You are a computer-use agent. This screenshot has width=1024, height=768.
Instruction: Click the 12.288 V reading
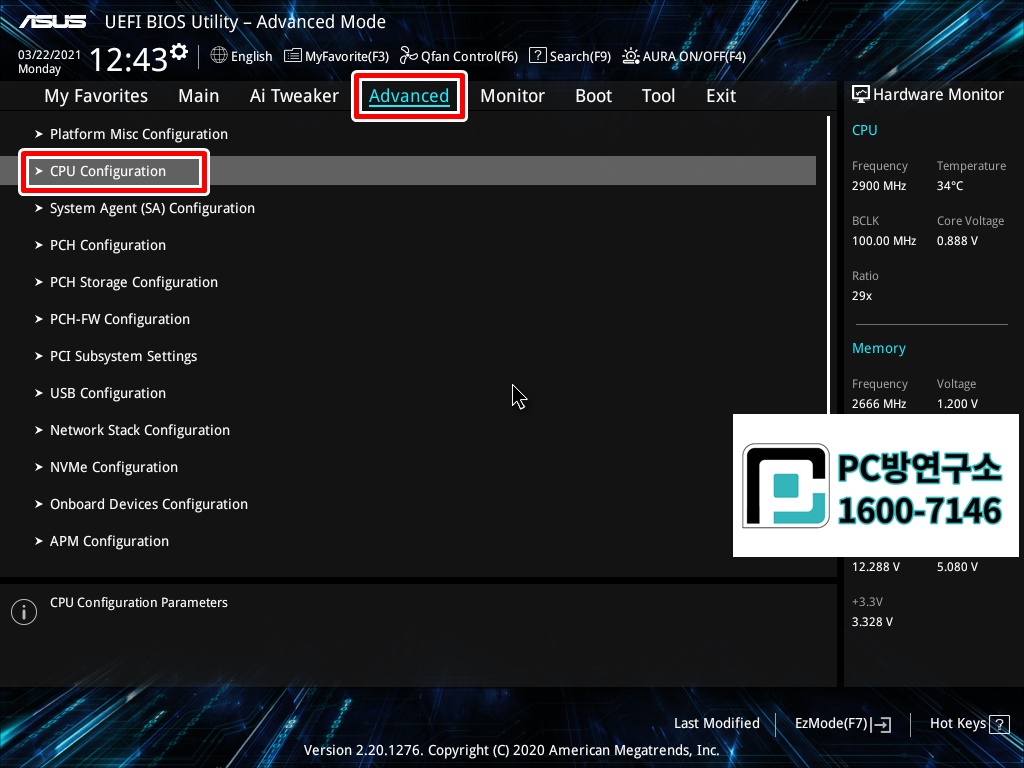click(x=875, y=567)
